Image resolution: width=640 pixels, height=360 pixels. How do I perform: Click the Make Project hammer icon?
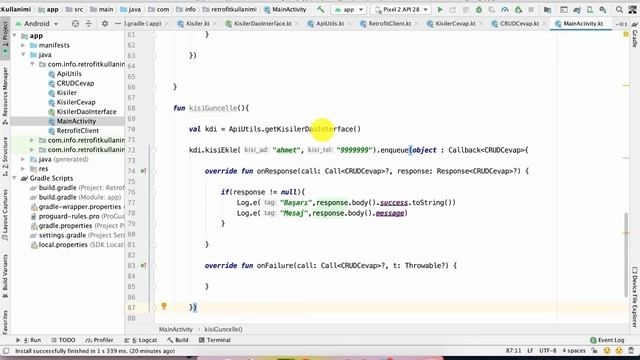[321, 9]
